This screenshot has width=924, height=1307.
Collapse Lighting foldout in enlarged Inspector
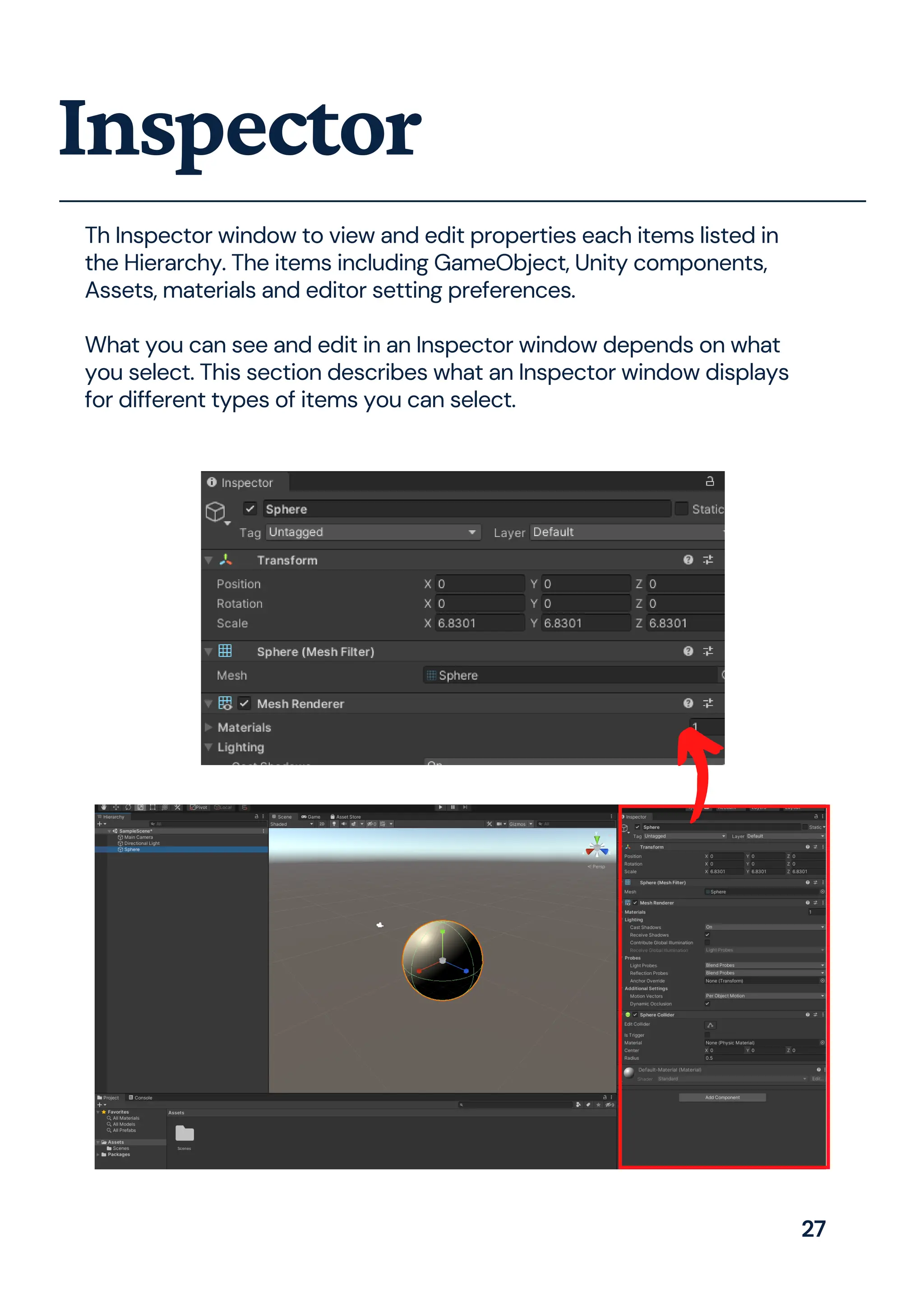[x=208, y=747]
